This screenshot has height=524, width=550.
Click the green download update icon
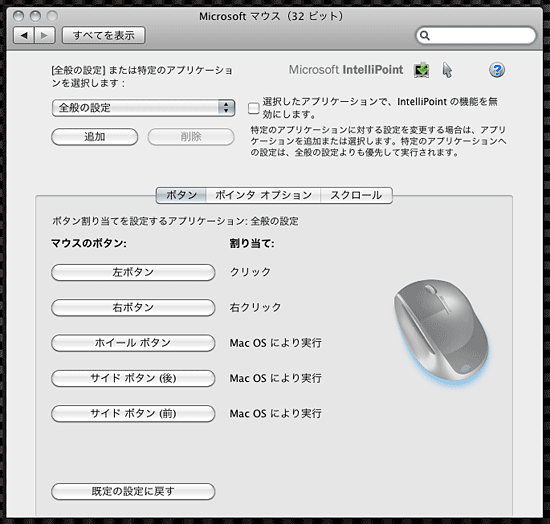421,70
